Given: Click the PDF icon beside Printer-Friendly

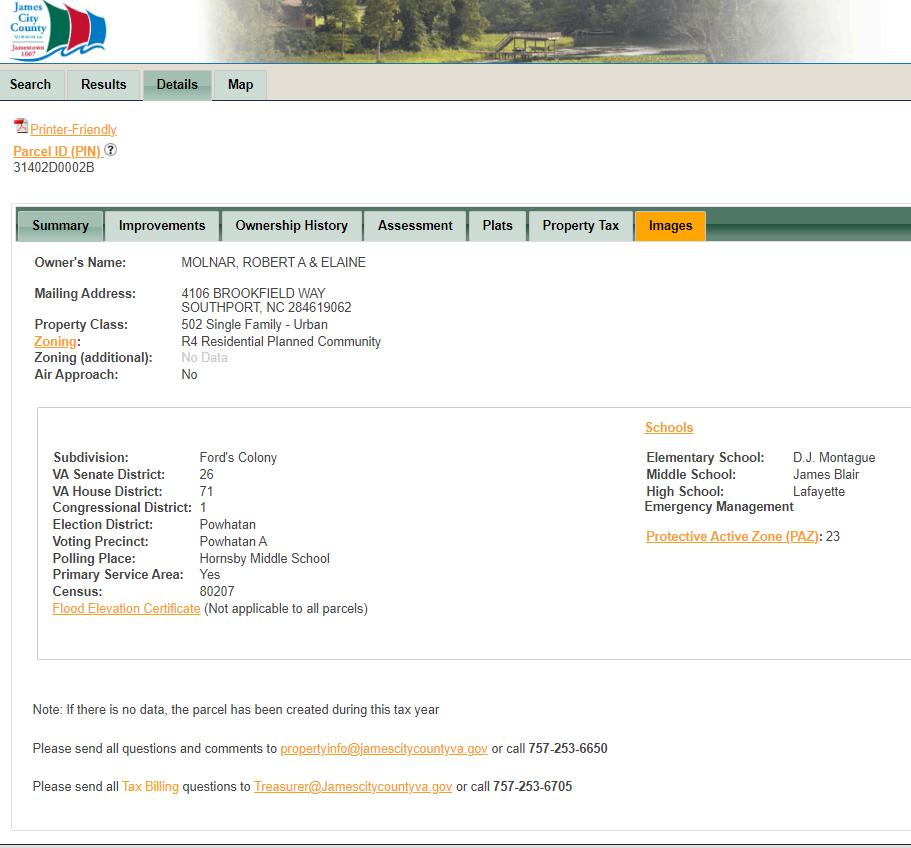Looking at the screenshot, I should pos(21,126).
